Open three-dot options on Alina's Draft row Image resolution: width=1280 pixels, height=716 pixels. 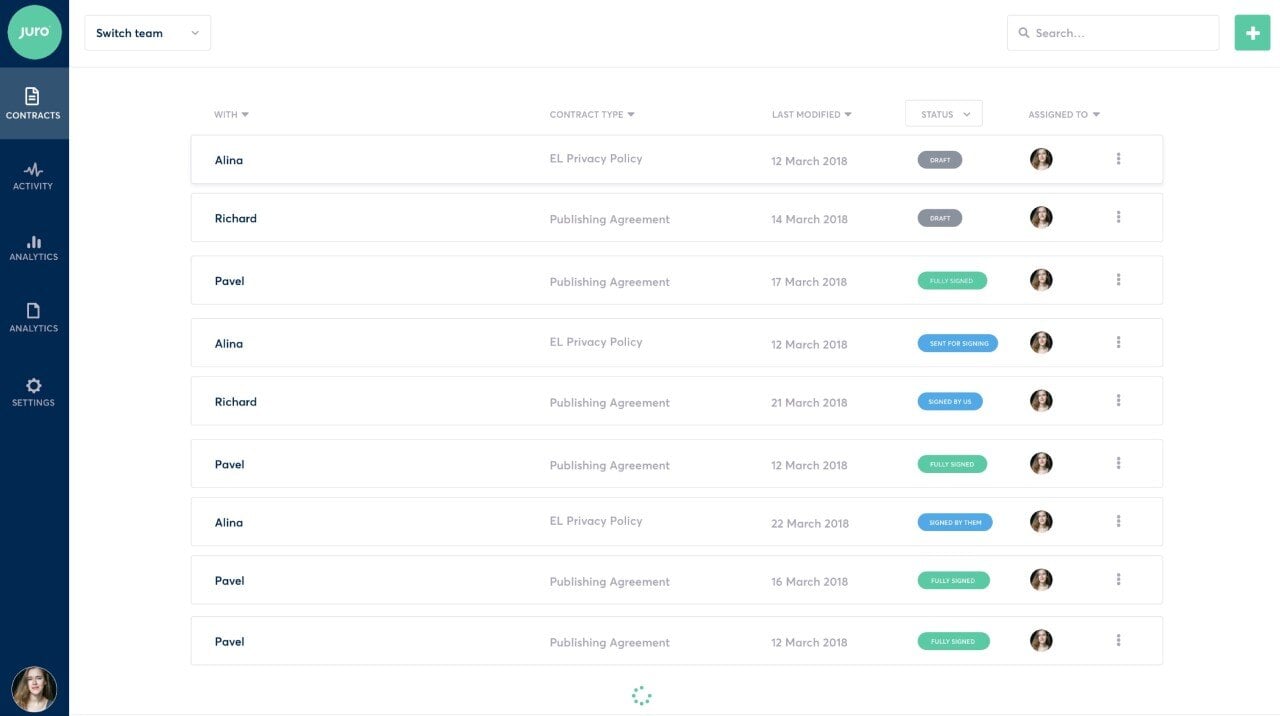(1118, 158)
